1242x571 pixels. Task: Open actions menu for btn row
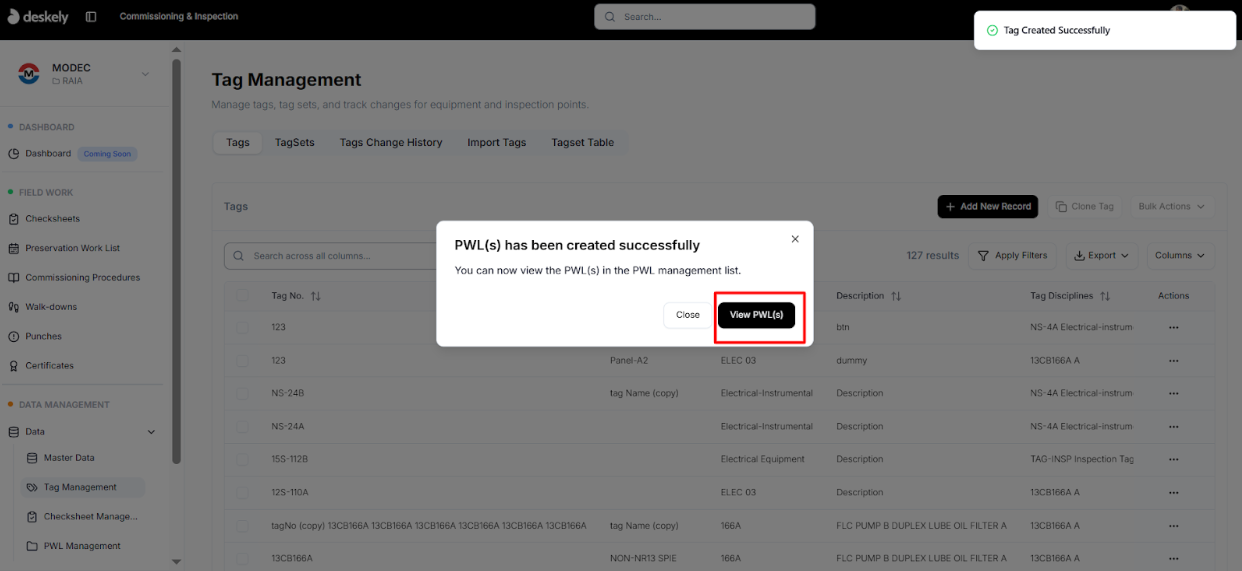[x=1174, y=327]
